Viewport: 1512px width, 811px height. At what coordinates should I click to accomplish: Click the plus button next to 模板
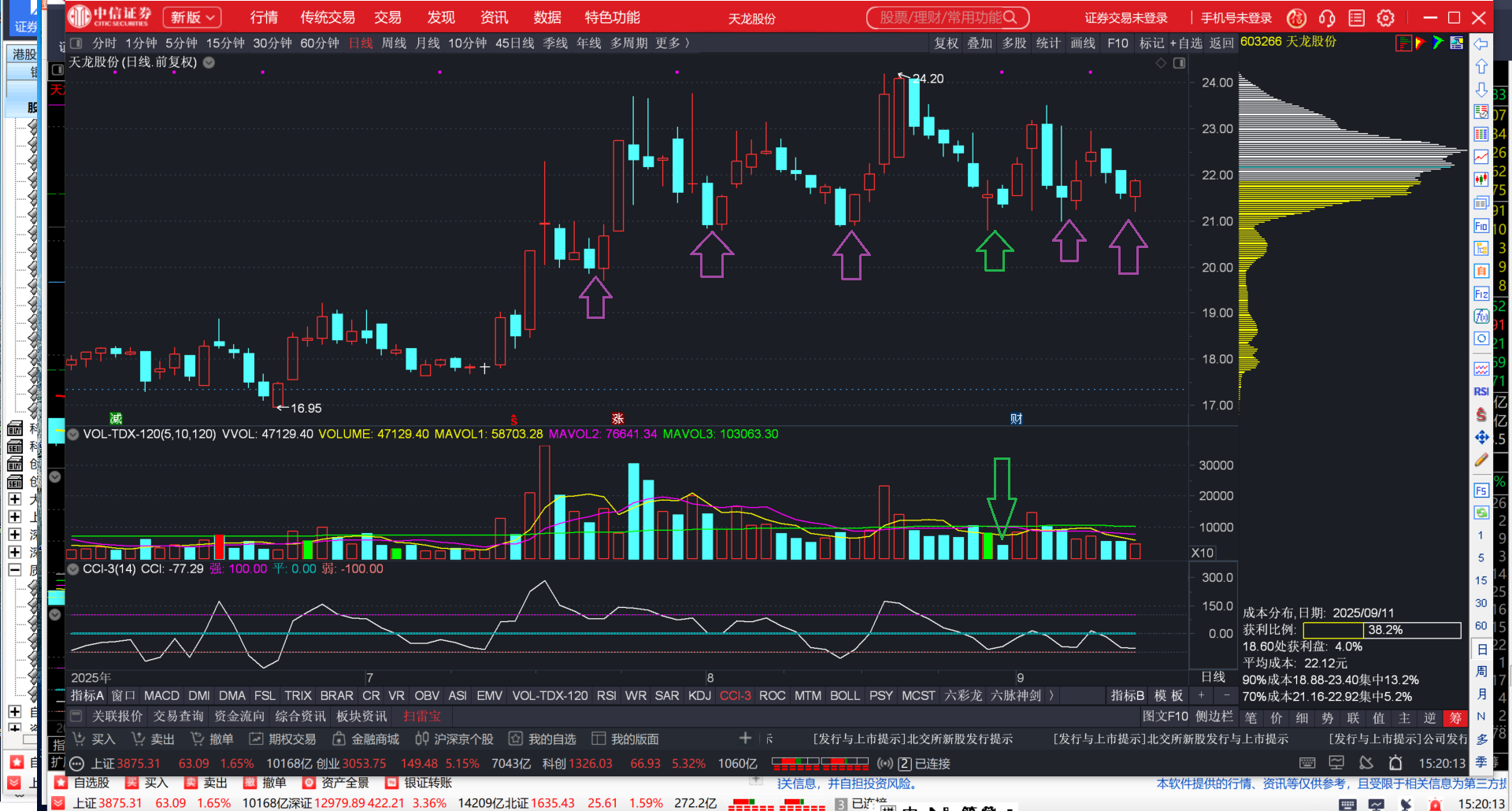[1201, 696]
